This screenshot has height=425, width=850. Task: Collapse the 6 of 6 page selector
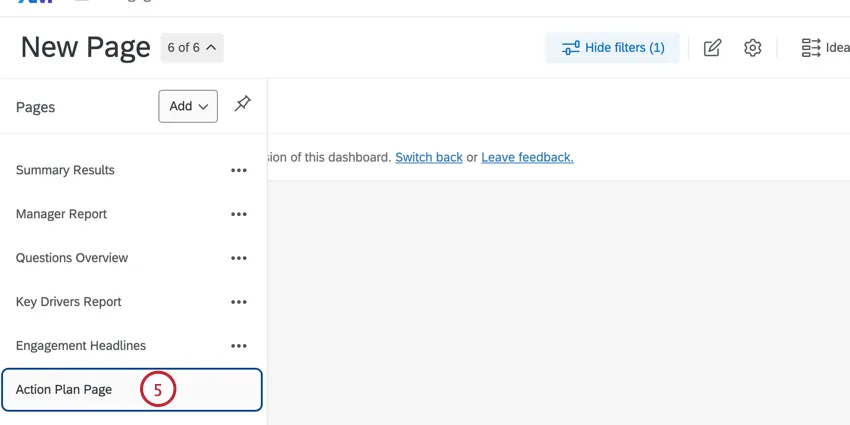(191, 47)
